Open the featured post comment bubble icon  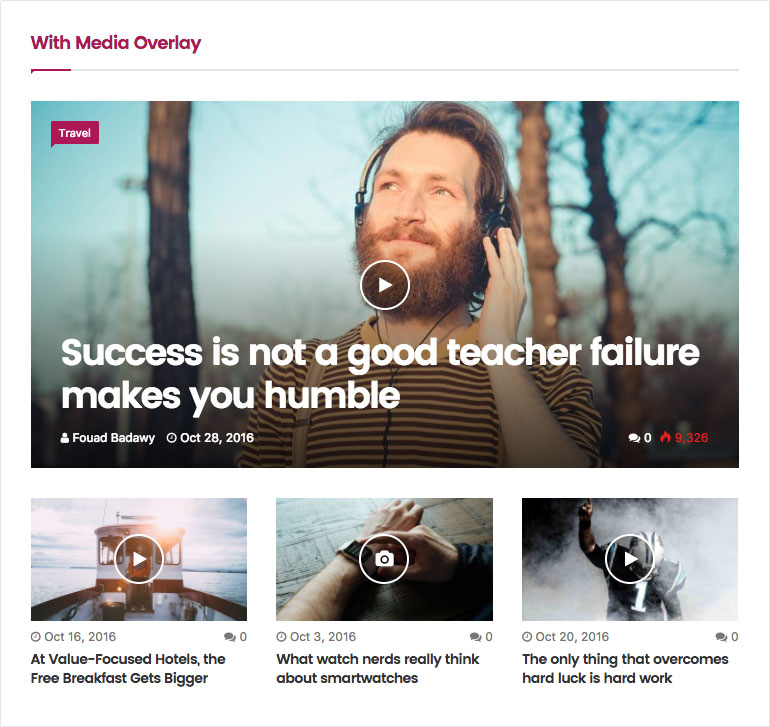point(634,438)
